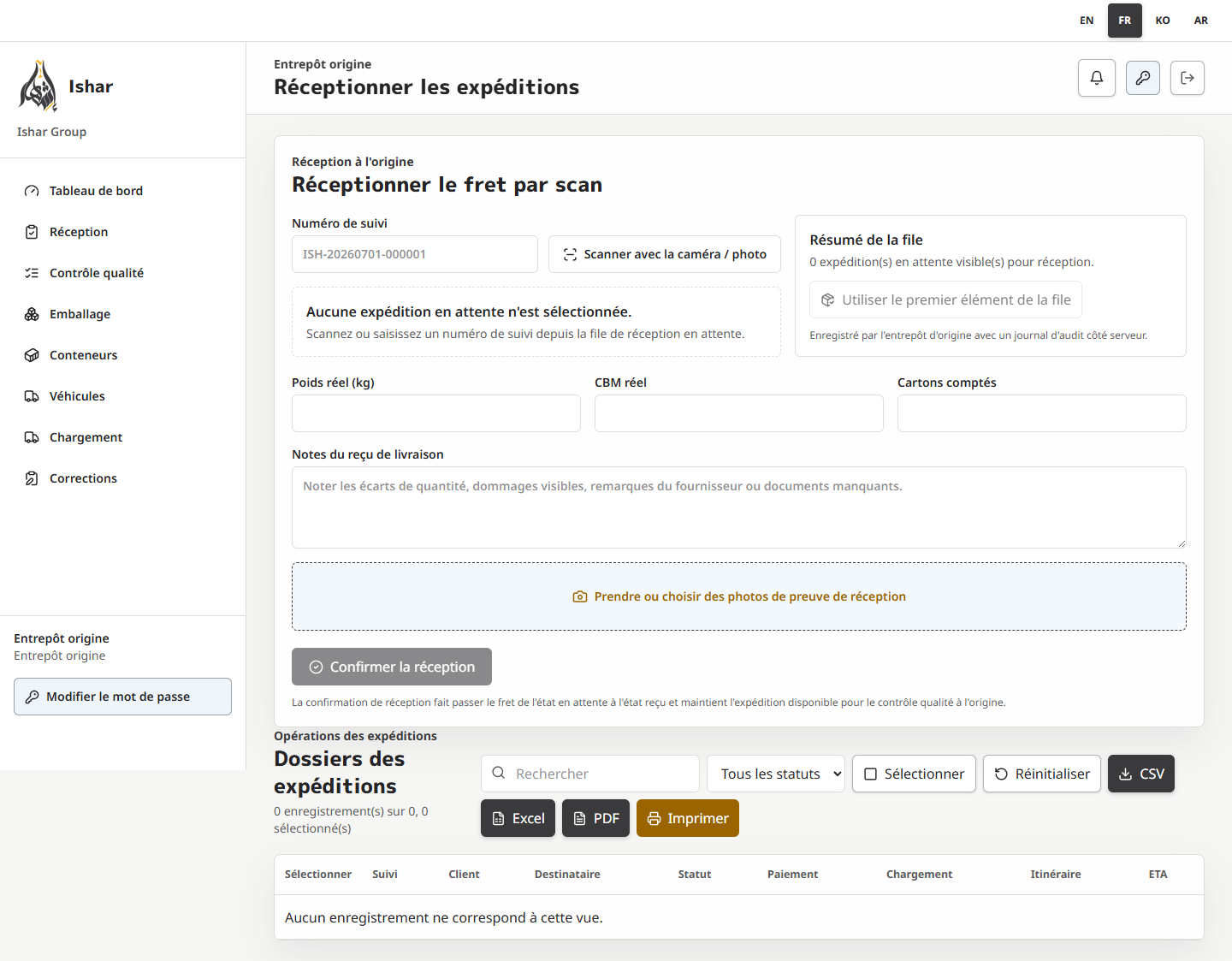The image size is (1232, 961).
Task: Focus the Cartons comptés field
Action: click(1042, 413)
